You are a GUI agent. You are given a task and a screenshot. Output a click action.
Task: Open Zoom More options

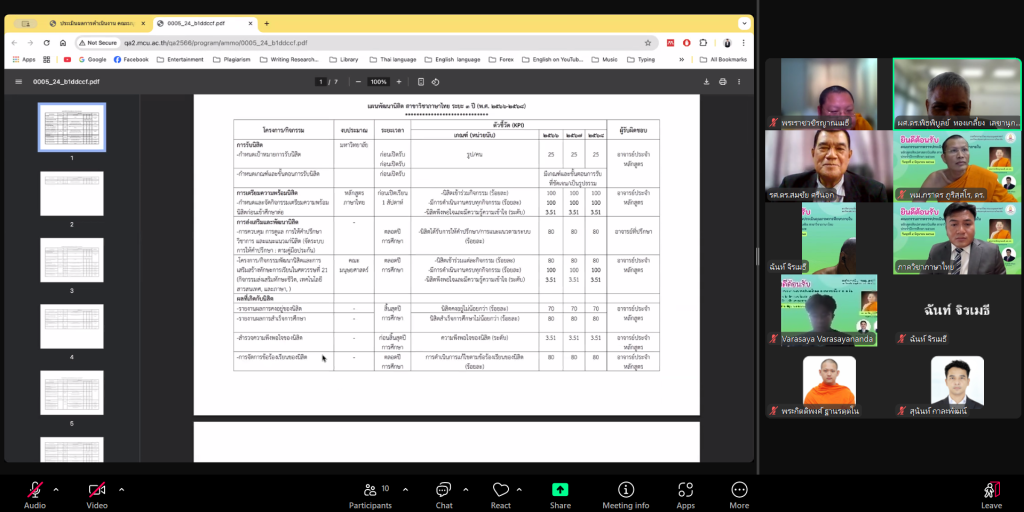click(x=739, y=495)
